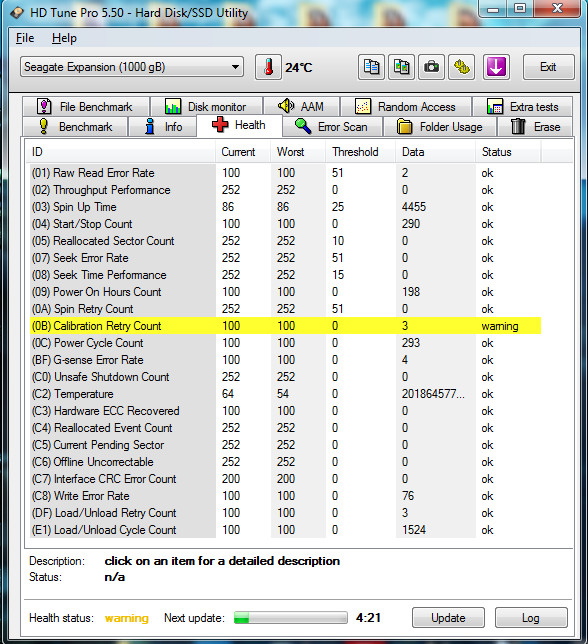Click the copy screenshot to clipboard icon

(401, 67)
